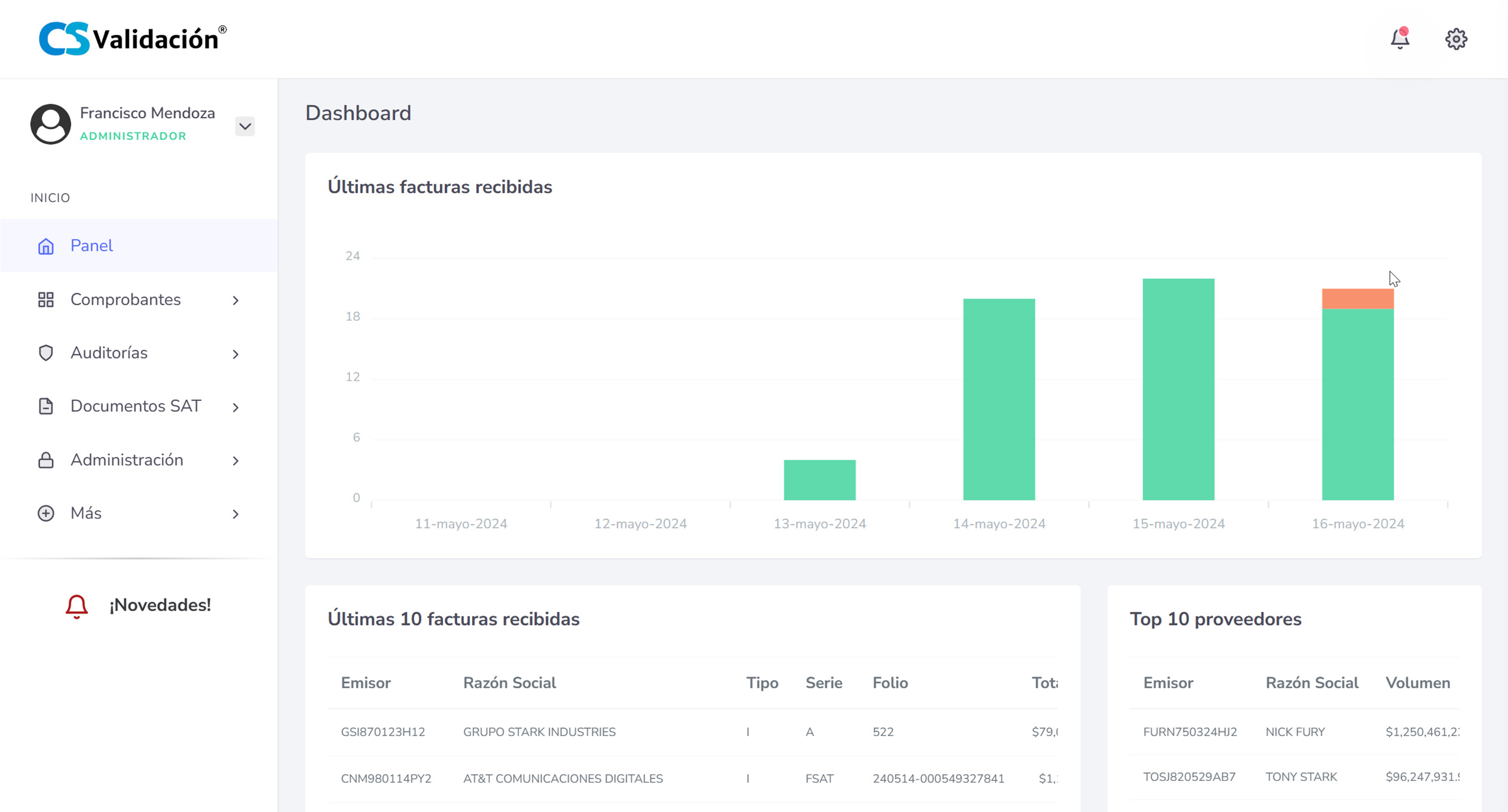Select the Administración menu item
Image resolution: width=1508 pixels, height=812 pixels.
pos(127,460)
